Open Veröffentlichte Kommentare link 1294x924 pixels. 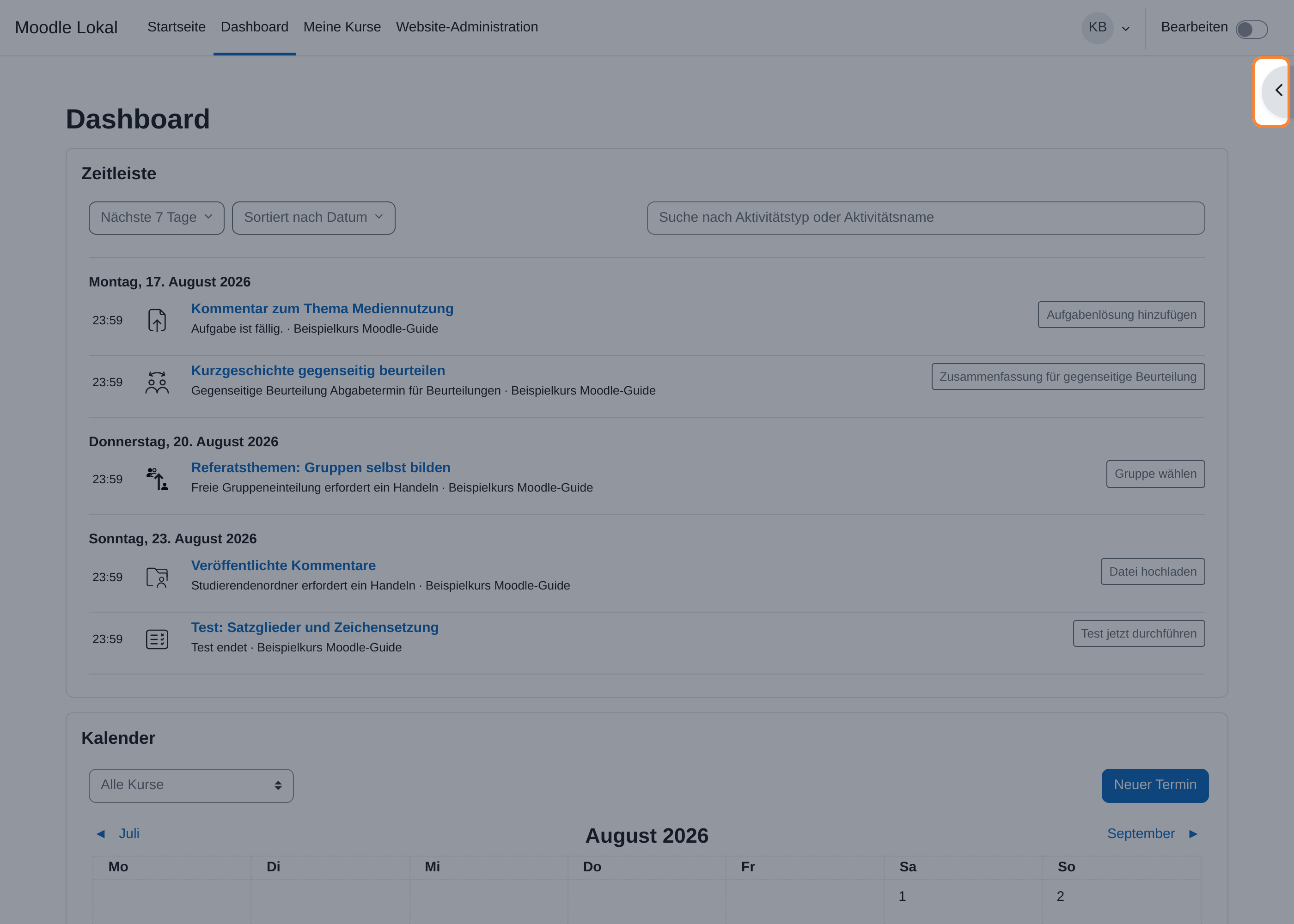pyautogui.click(x=283, y=565)
